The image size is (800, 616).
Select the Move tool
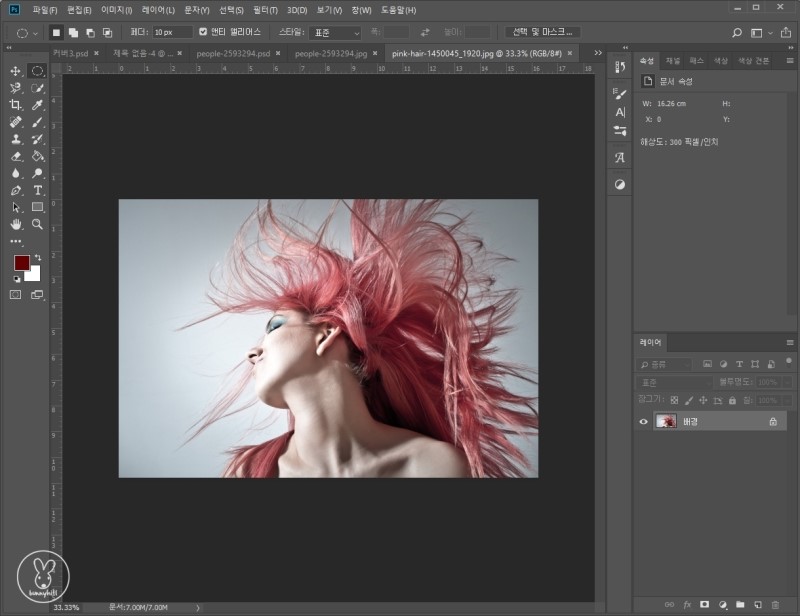point(16,71)
